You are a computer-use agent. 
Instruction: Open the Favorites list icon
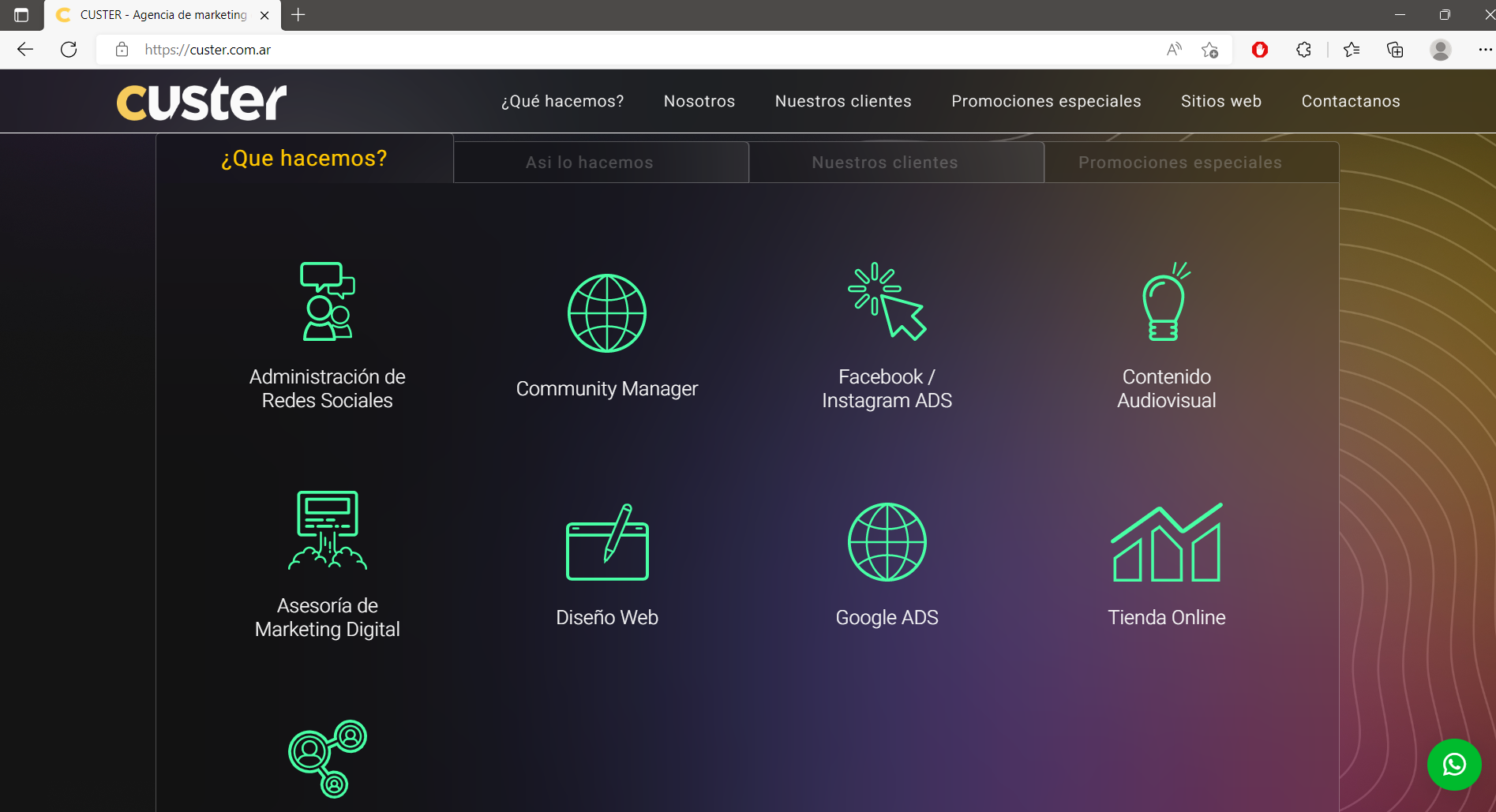coord(1351,50)
